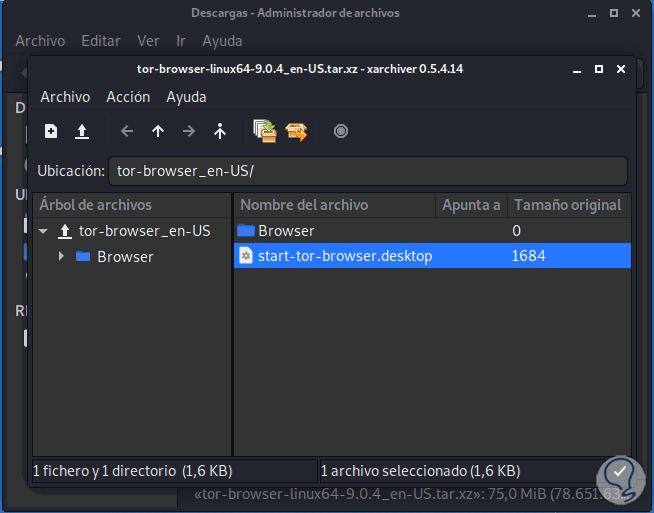This screenshot has height=513, width=654.
Task: Select Browser folder in the file tree
Action: tap(125, 256)
